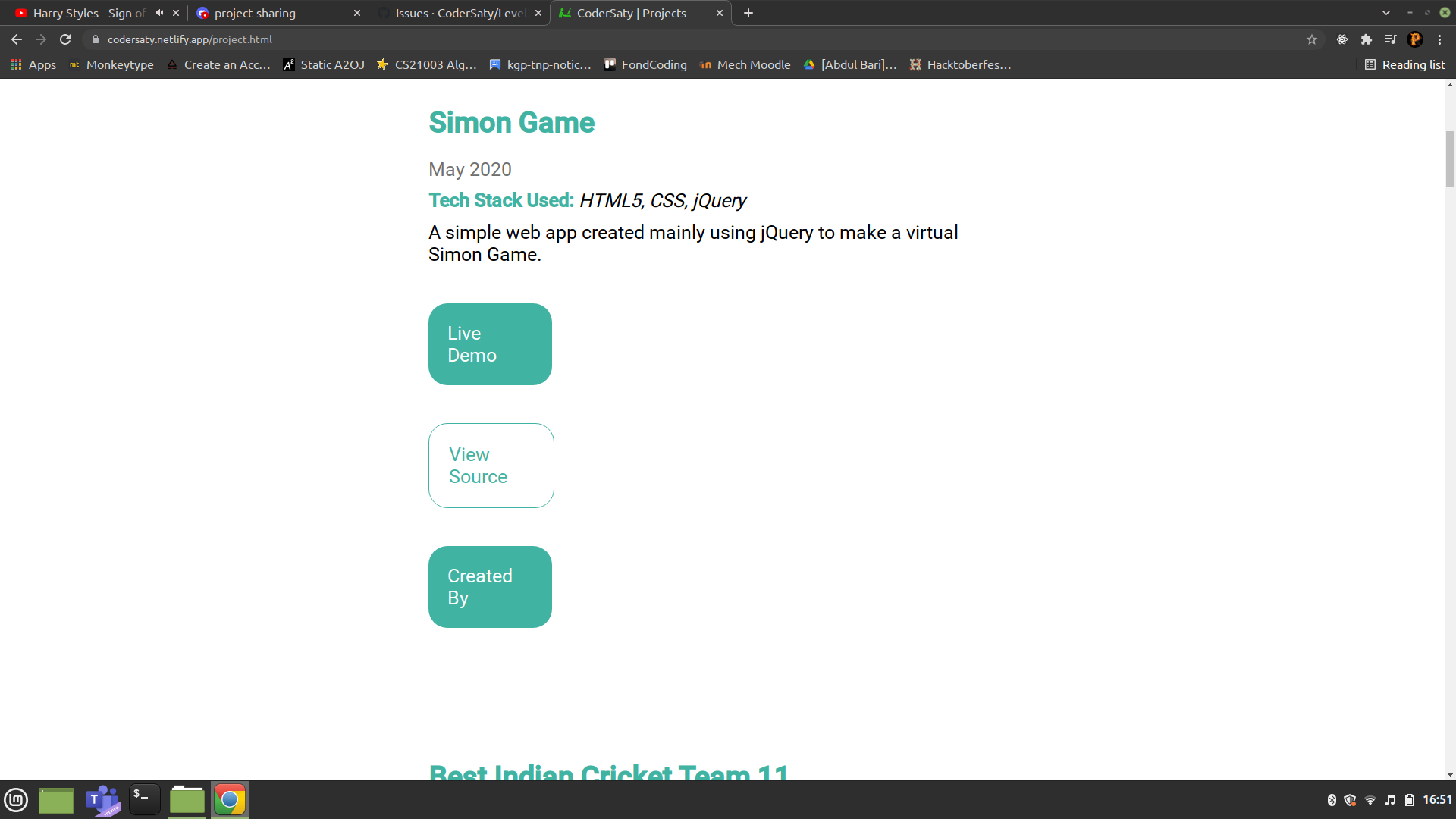Open the Monkeytype bookmark
1456x819 pixels.
point(111,65)
